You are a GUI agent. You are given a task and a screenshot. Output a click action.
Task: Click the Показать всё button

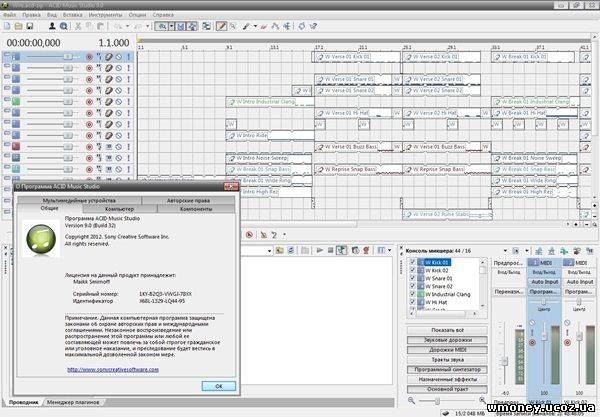[x=447, y=330]
